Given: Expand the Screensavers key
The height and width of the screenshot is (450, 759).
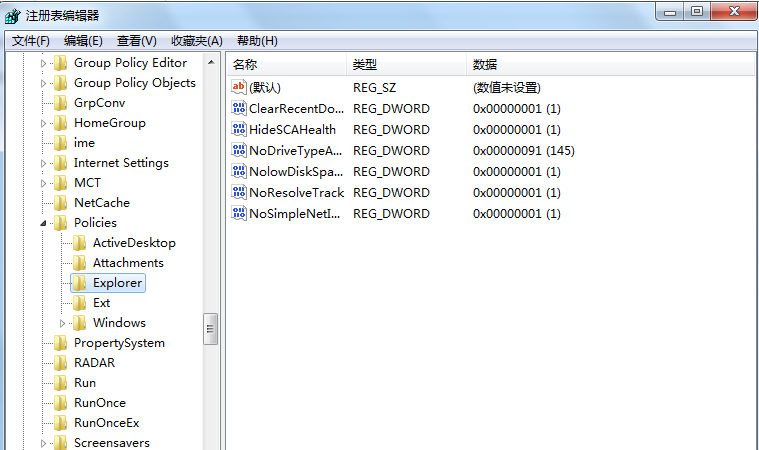Looking at the screenshot, I should point(43,443).
